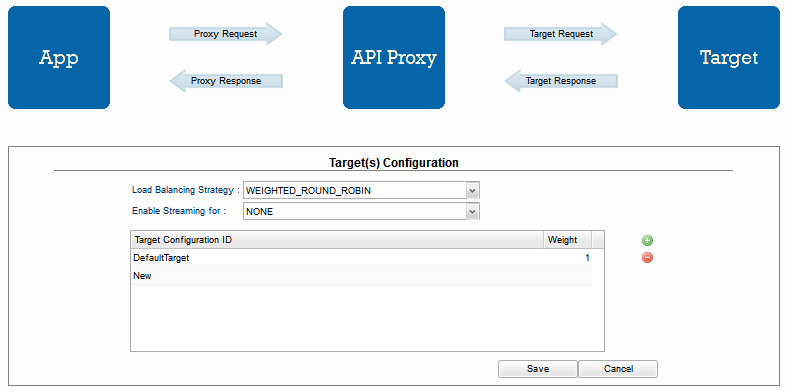787x391 pixels.
Task: Click the red remove target icon
Action: 647,258
